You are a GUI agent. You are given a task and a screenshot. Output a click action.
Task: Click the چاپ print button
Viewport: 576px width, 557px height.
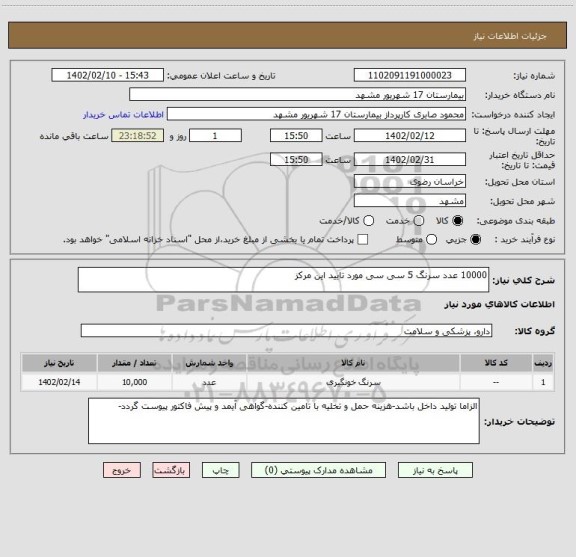pyautogui.click(x=221, y=470)
